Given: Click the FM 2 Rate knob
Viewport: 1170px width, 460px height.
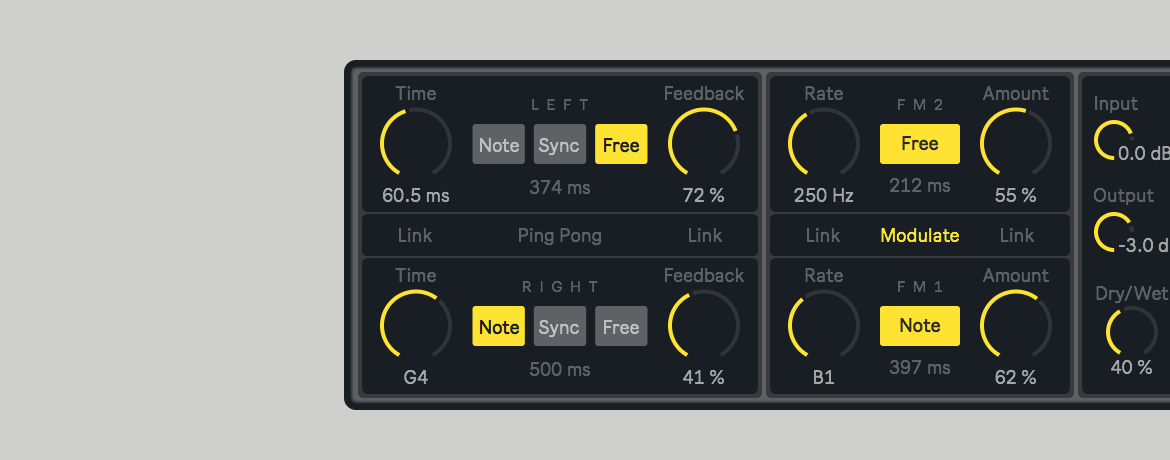Looking at the screenshot, I should pyautogui.click(x=823, y=144).
